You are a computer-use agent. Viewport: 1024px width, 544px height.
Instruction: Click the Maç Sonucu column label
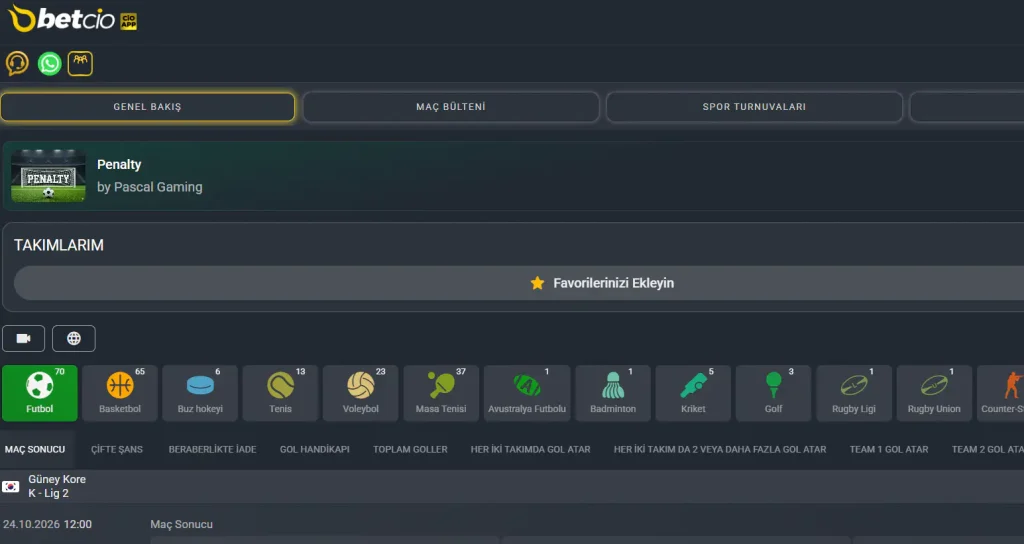click(x=182, y=524)
